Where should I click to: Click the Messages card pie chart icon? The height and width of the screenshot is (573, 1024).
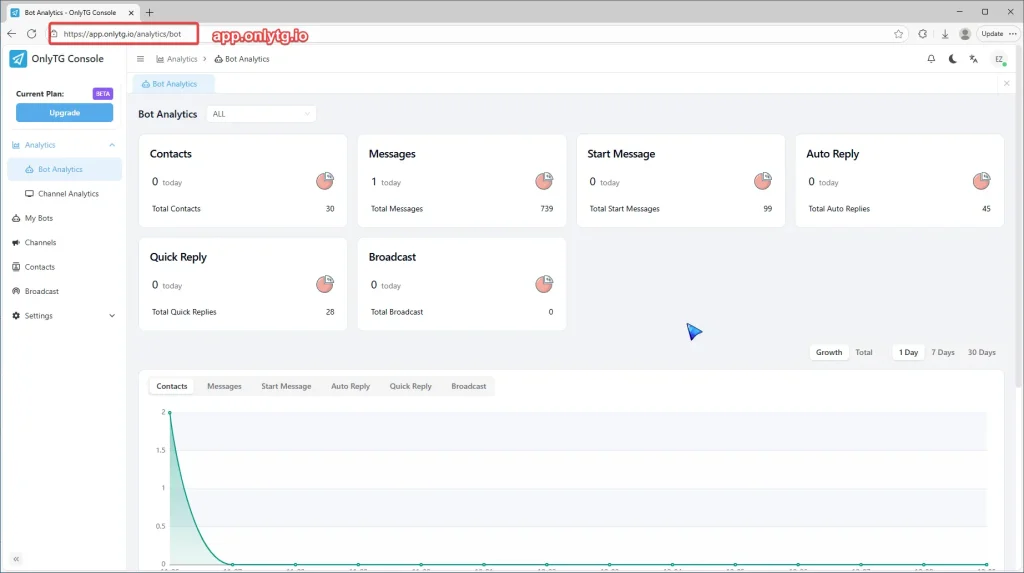[544, 181]
